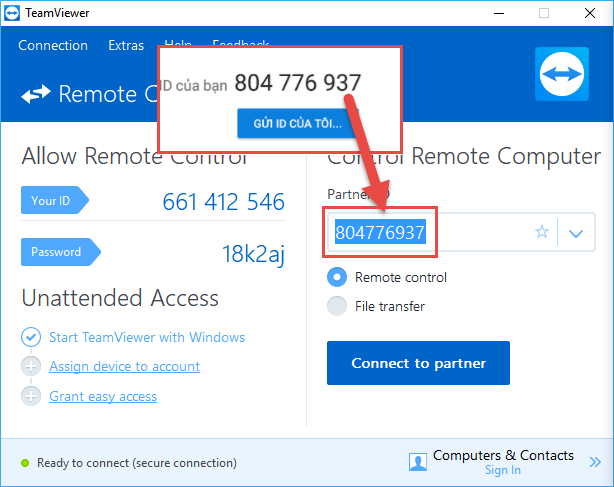Click the GỬI ID CỦA TÔI button

pos(297,124)
